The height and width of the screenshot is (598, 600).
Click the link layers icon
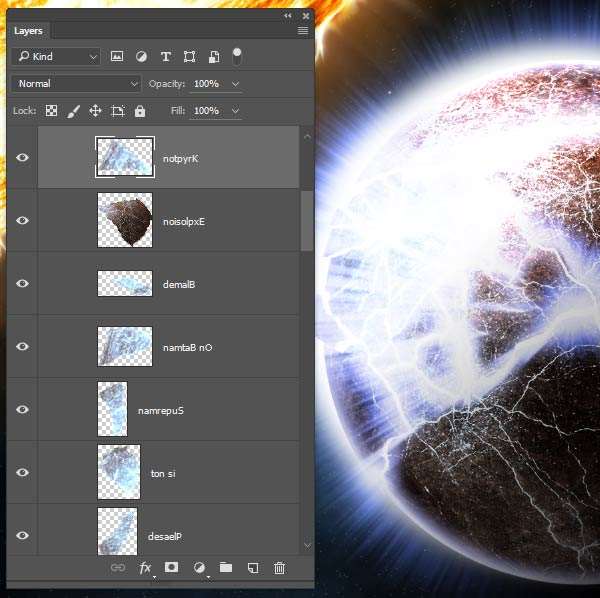coord(118,568)
